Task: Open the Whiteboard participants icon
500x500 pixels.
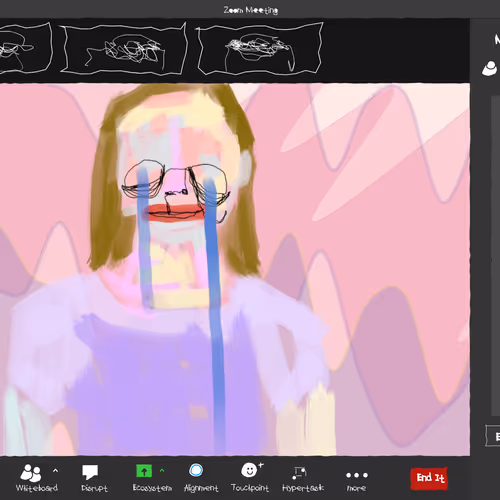Action: coord(31,473)
